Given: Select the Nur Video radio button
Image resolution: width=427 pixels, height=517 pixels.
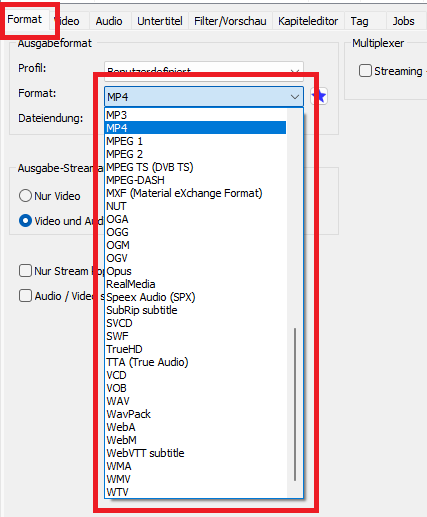Looking at the screenshot, I should pyautogui.click(x=25, y=196).
